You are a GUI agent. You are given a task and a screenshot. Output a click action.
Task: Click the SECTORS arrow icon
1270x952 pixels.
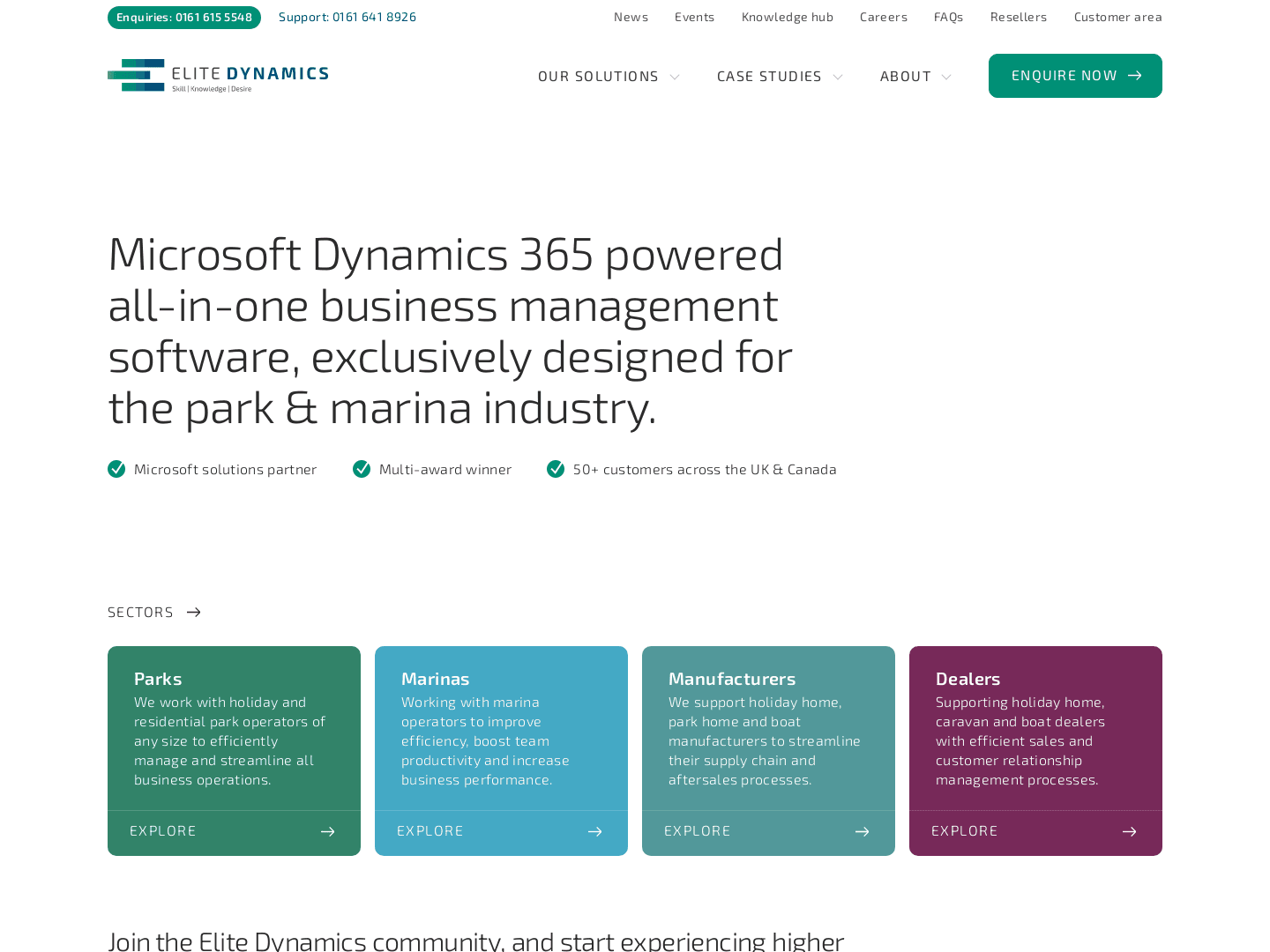tap(192, 612)
